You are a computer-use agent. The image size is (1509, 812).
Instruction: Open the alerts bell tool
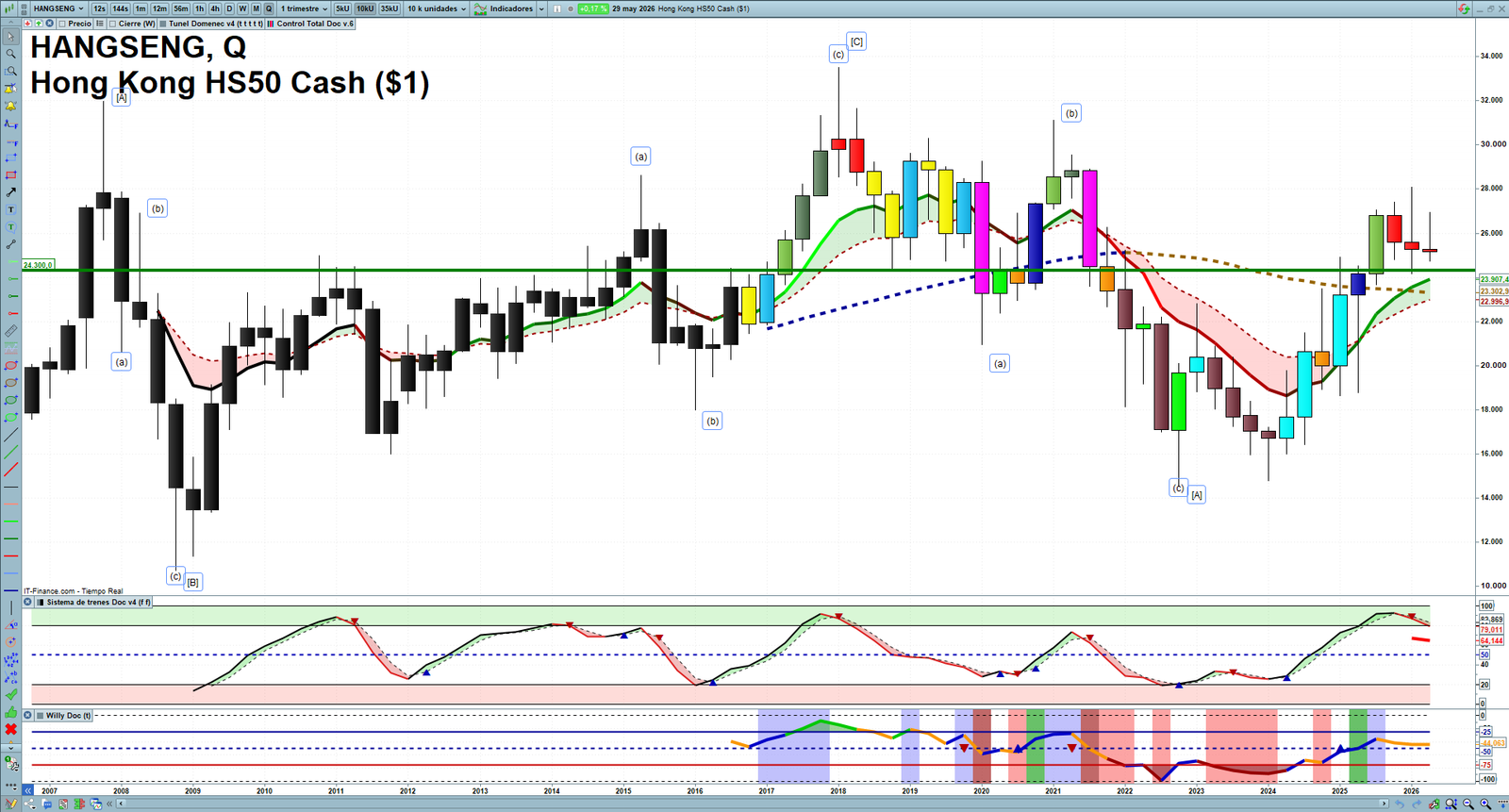pyautogui.click(x=10, y=107)
